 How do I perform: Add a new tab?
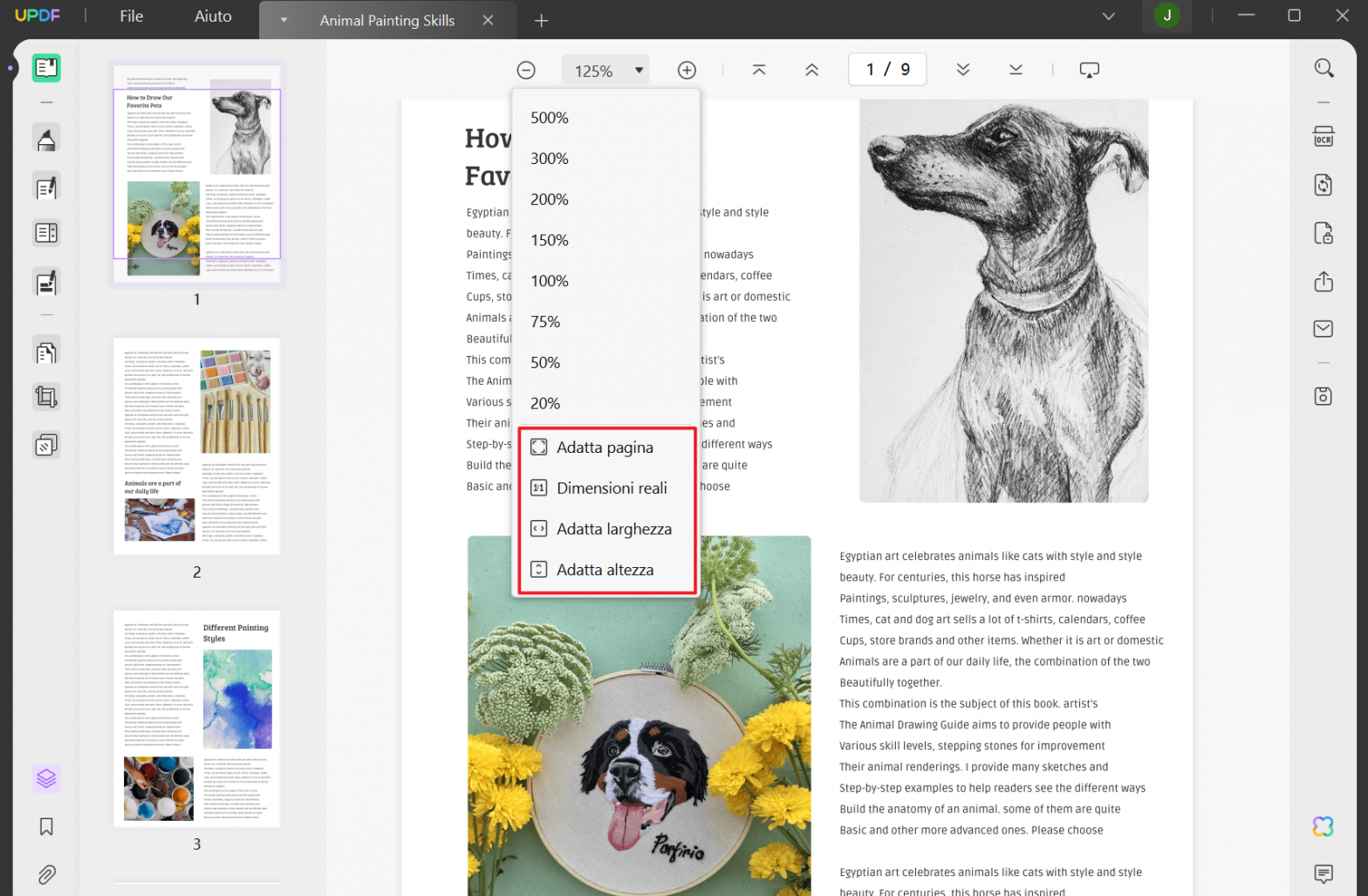coord(541,20)
